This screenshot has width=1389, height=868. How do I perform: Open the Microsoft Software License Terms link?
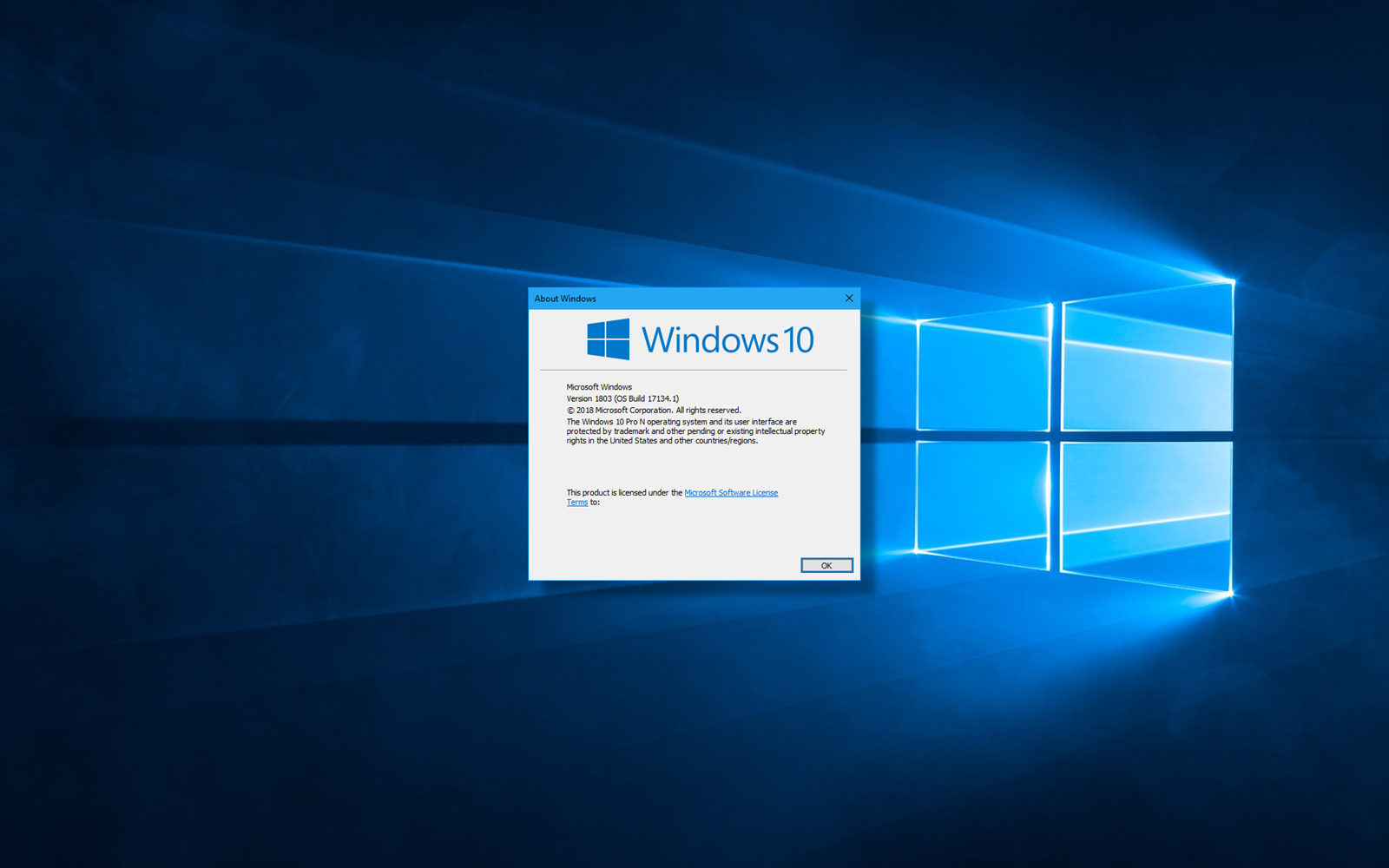[731, 493]
